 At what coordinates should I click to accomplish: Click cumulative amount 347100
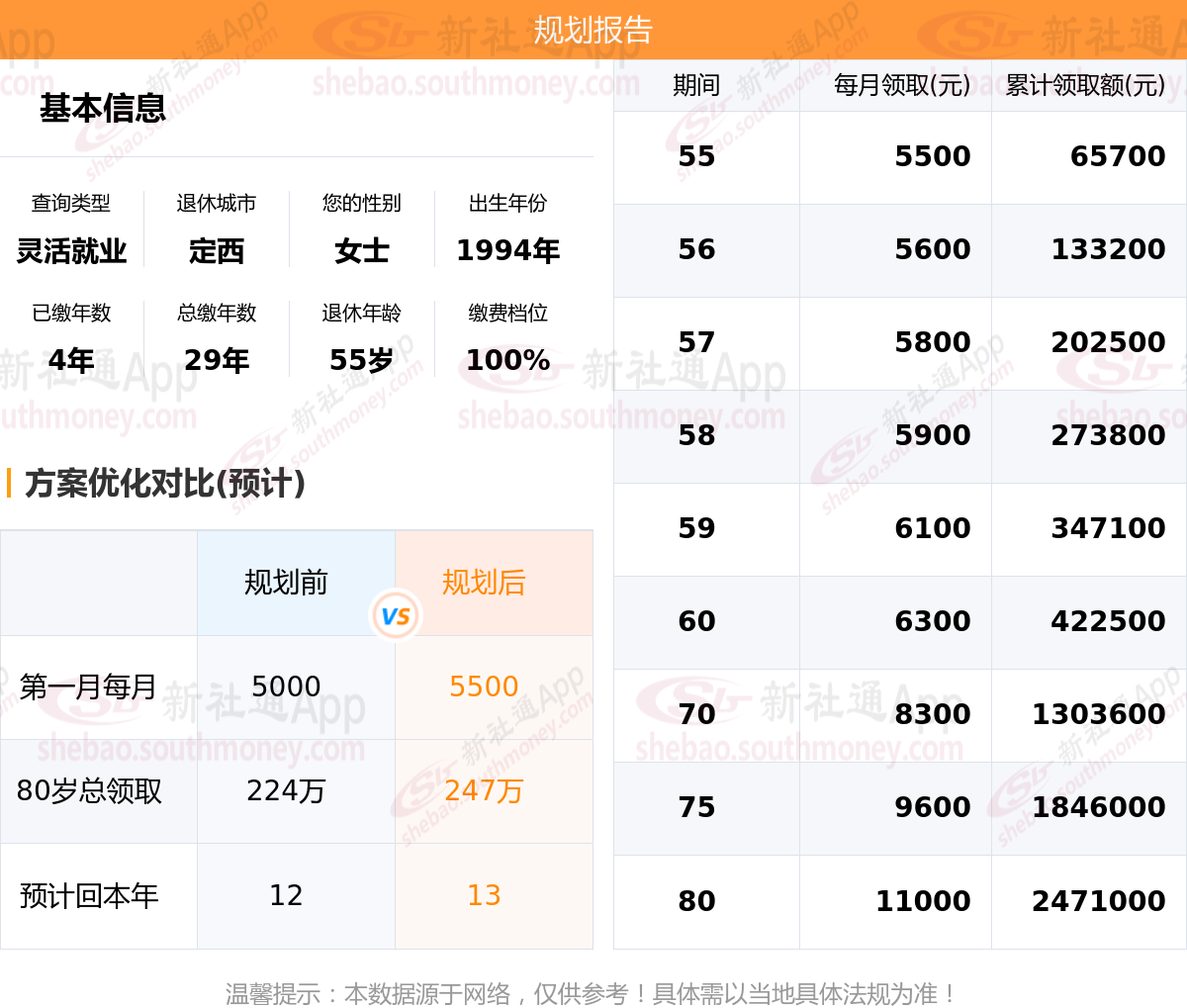pos(1108,528)
